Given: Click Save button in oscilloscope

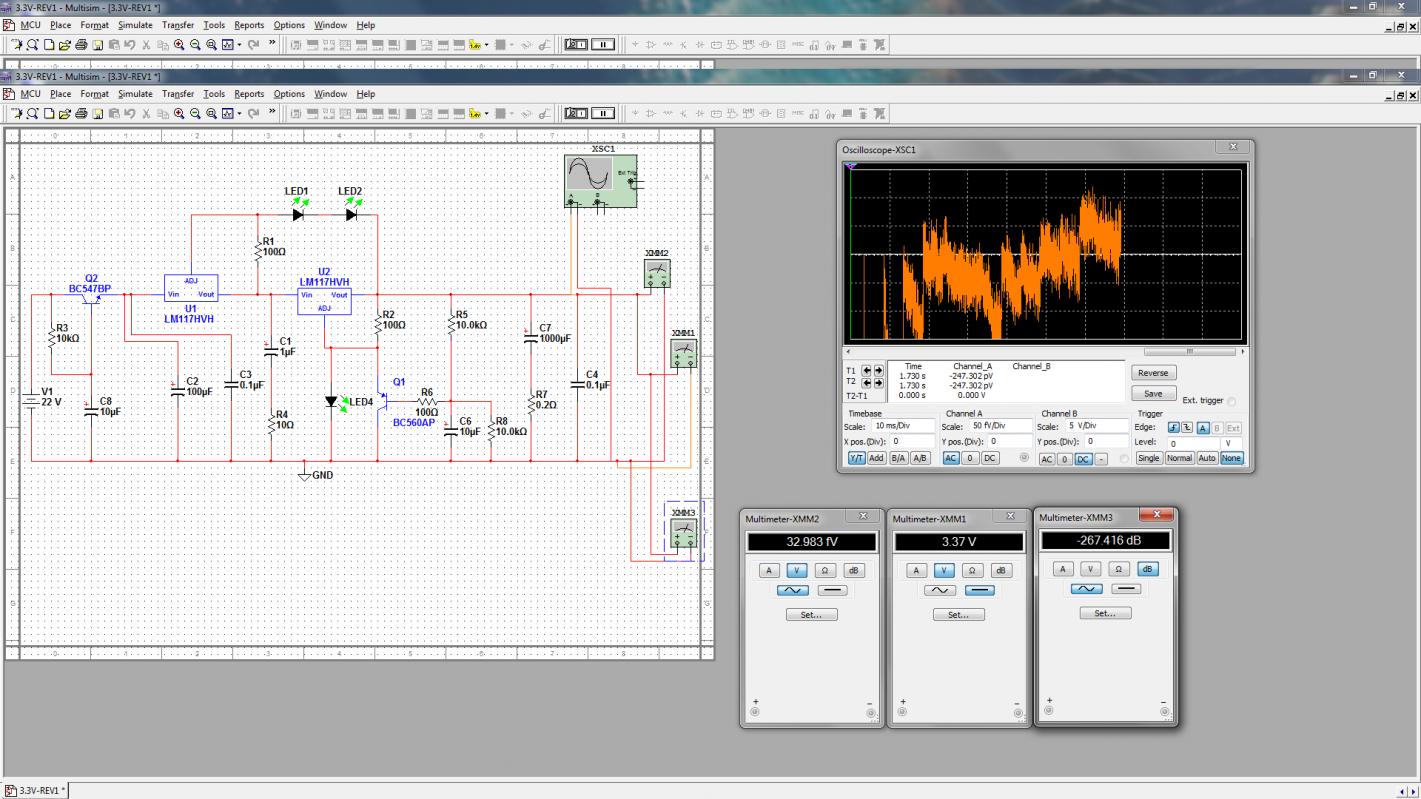Looking at the screenshot, I should (1154, 394).
